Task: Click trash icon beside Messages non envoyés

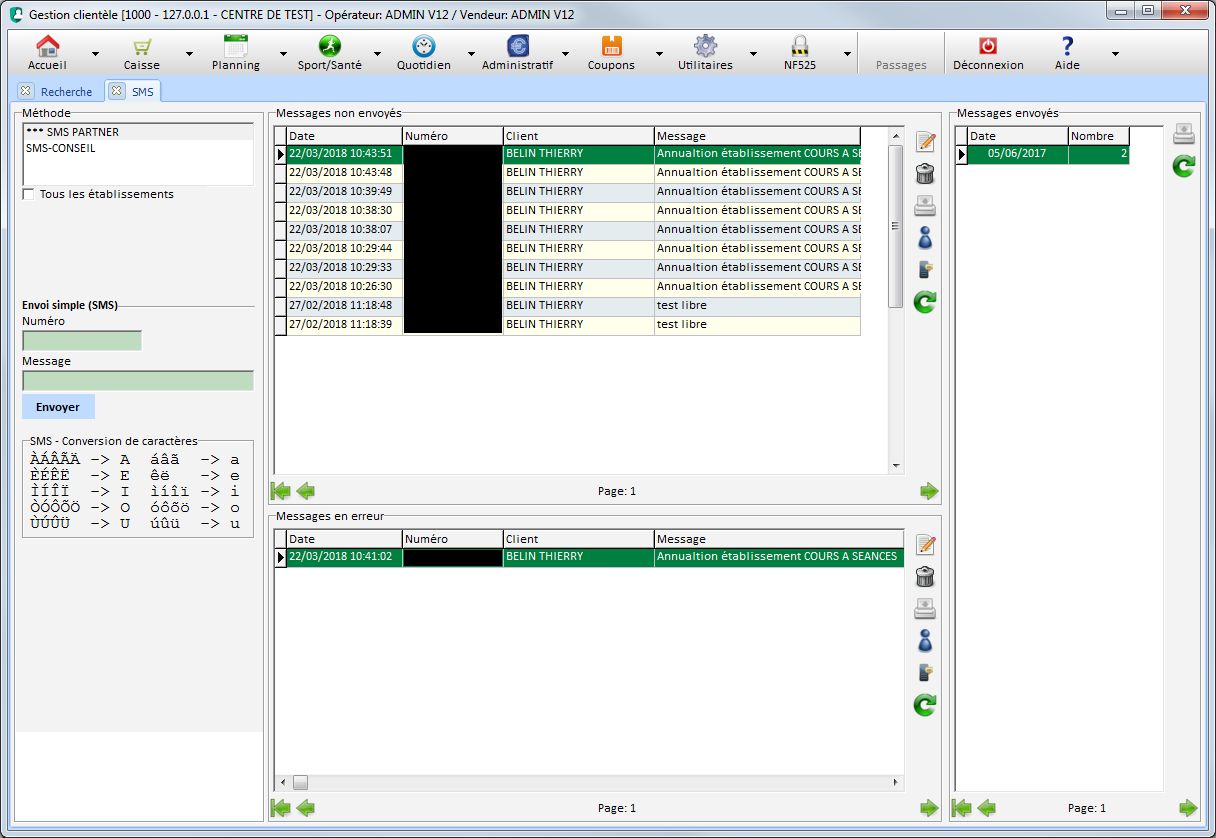Action: pyautogui.click(x=925, y=174)
